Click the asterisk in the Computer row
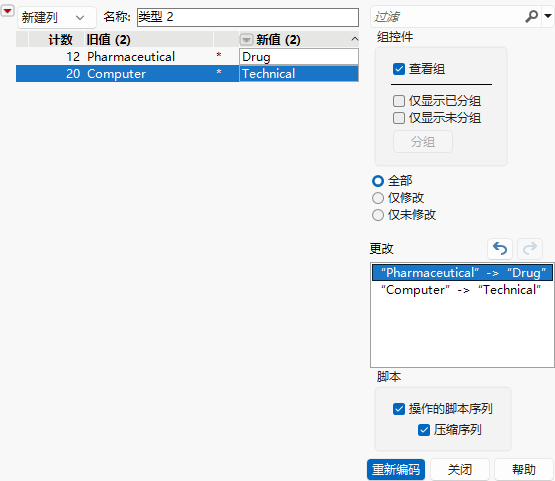The image size is (555, 481). point(219,72)
